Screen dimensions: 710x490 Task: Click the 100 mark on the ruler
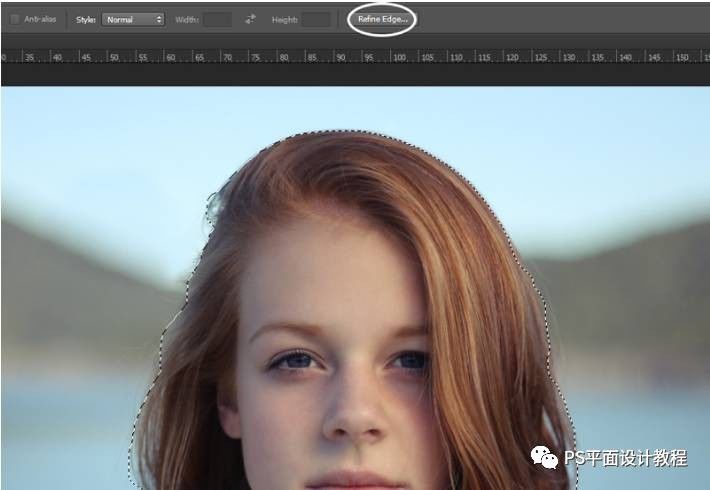[400, 57]
